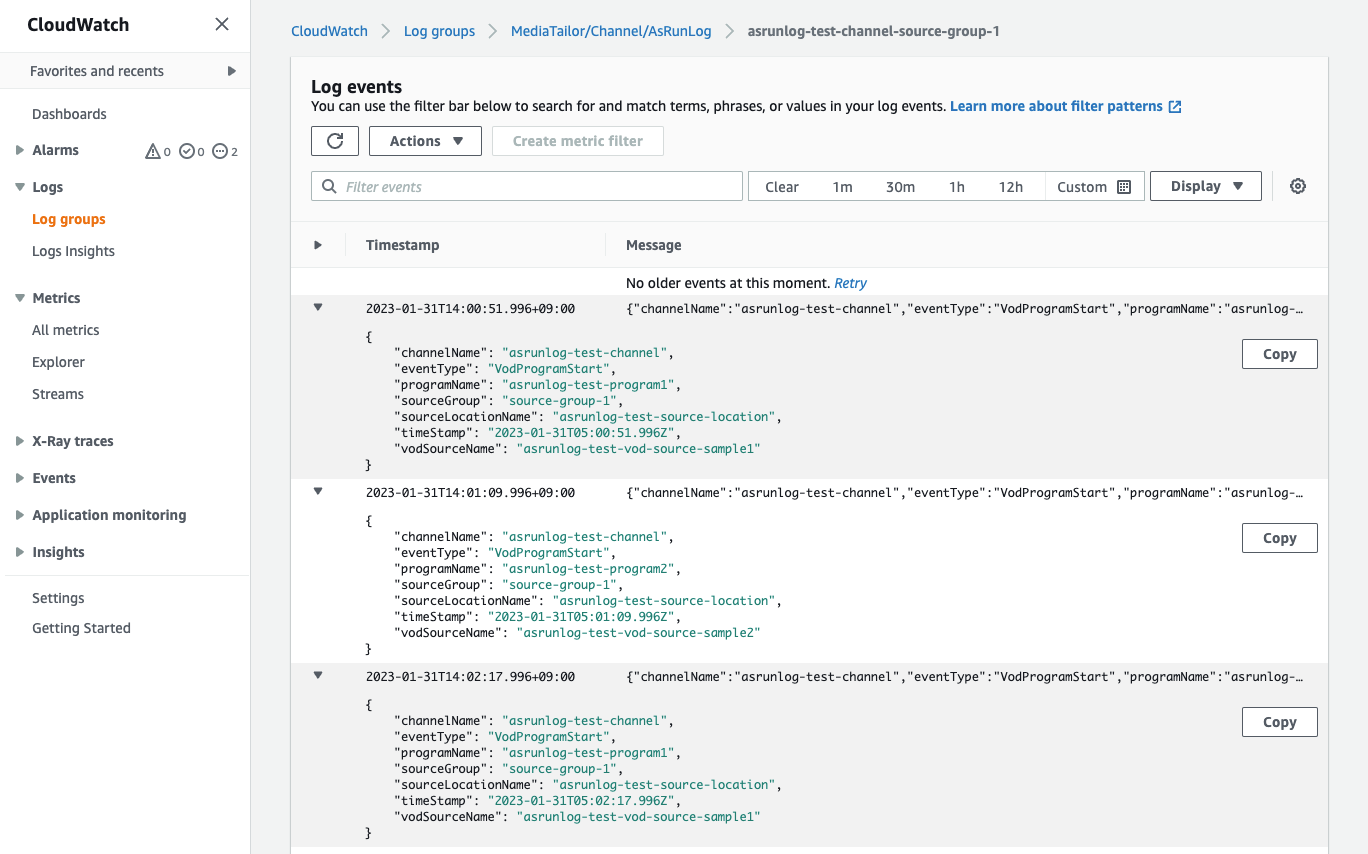Collapse the 14:02:17.996 log event row
Viewport: 1368px width, 854px height.
pos(318,675)
